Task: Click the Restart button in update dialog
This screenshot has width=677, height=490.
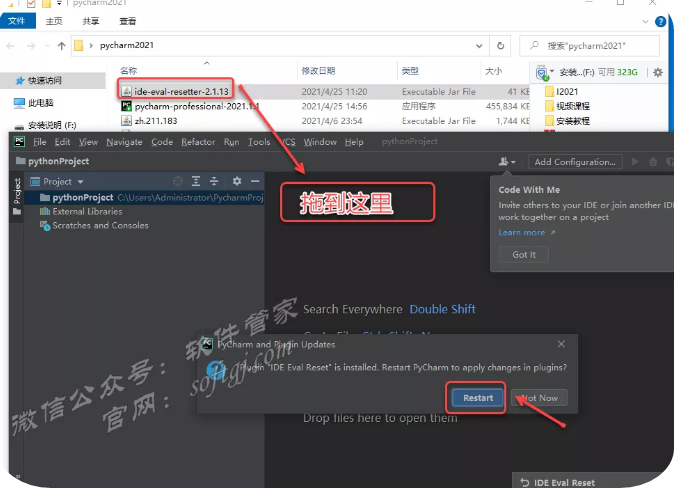Action: [478, 398]
